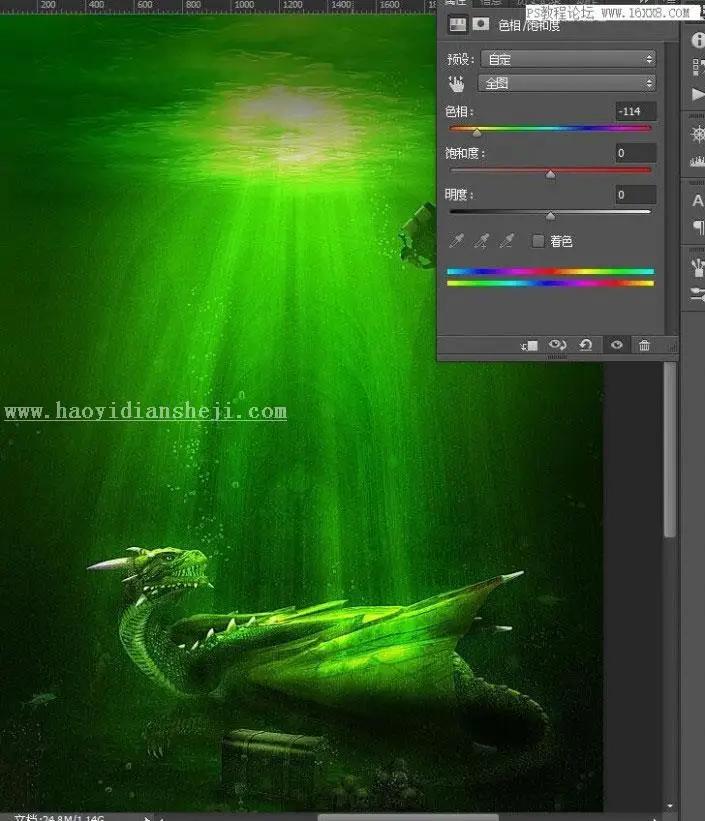Toggle adjustment layer visibility eye
This screenshot has height=821, width=705.
[x=616, y=345]
